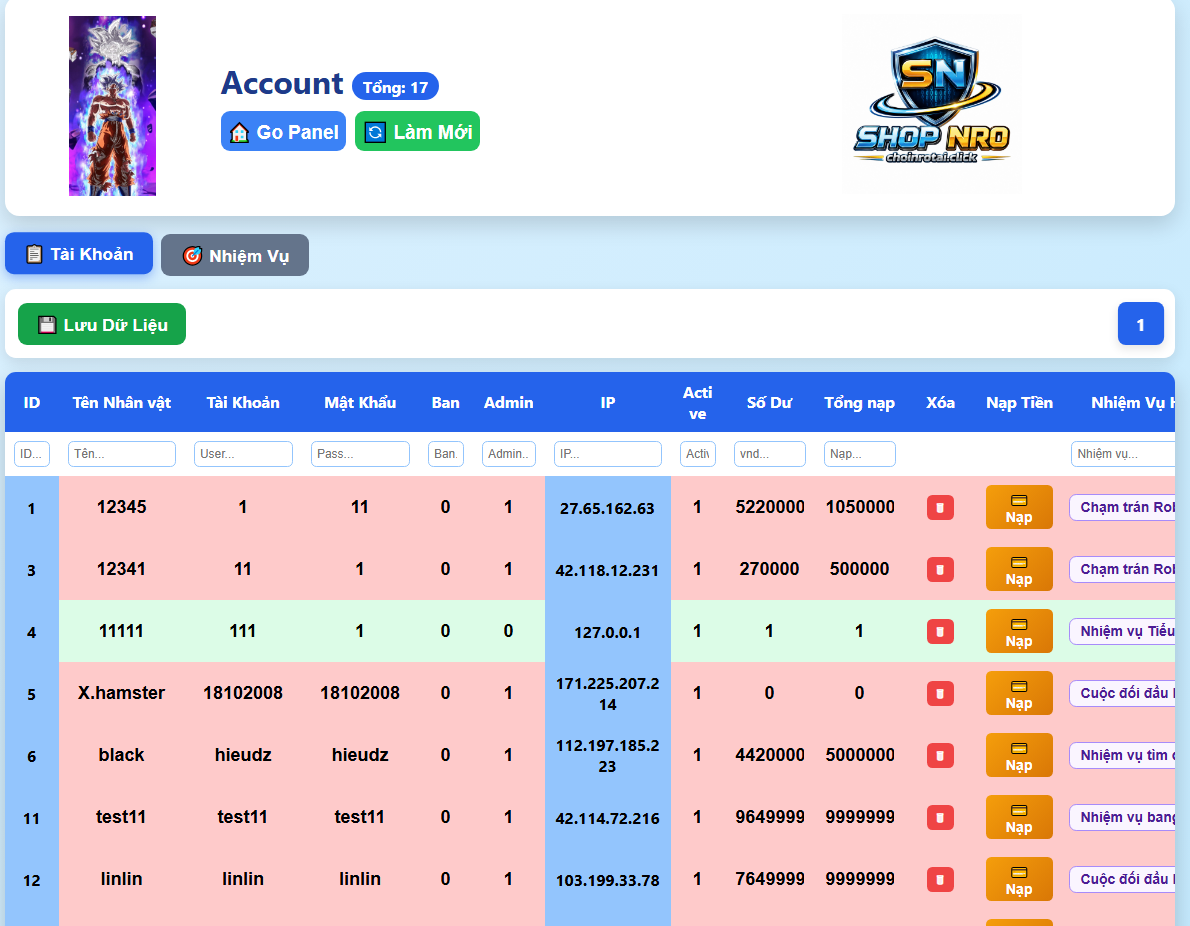Click password cell 18102008

[x=360, y=693]
